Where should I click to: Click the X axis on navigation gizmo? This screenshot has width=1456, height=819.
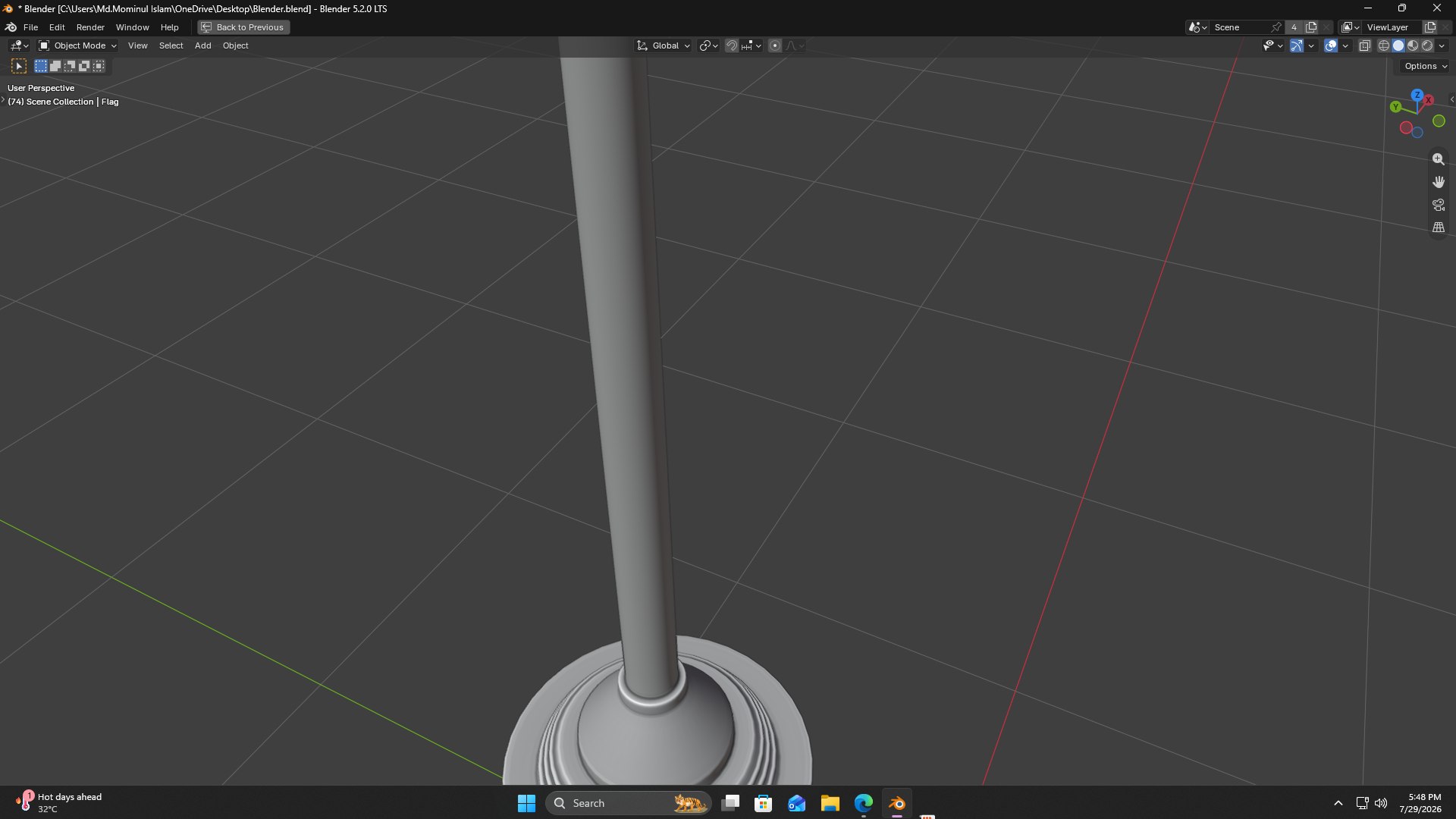(x=1429, y=99)
